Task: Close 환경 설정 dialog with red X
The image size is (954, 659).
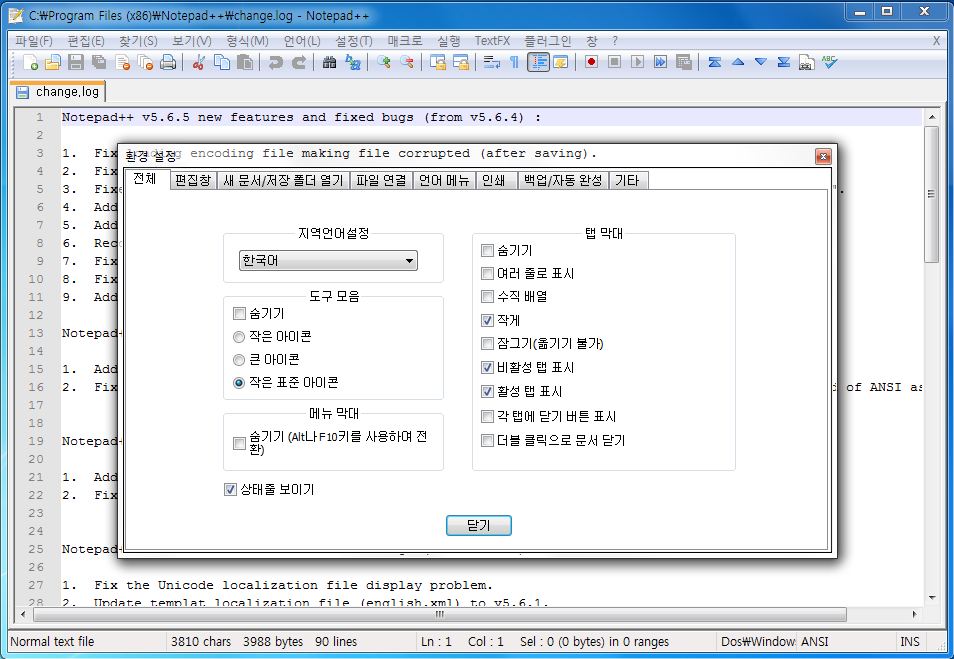Action: pos(823,157)
